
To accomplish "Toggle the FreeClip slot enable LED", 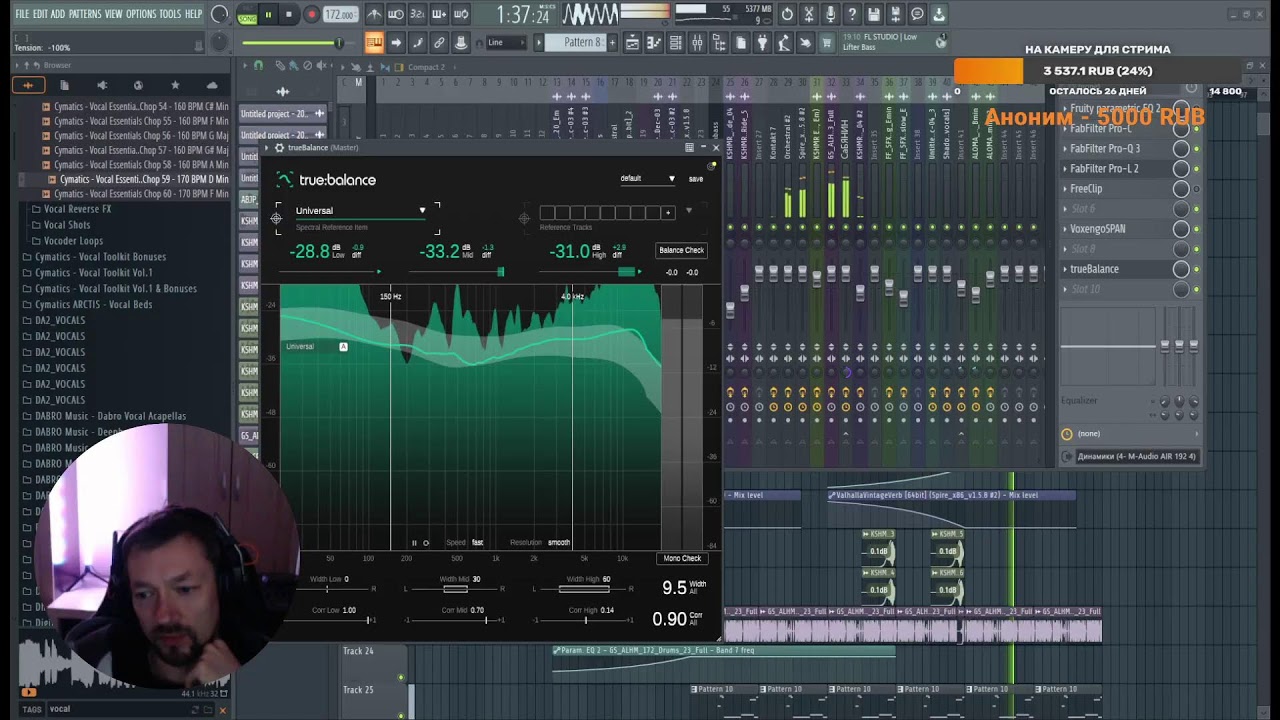I will pyautogui.click(x=1196, y=189).
